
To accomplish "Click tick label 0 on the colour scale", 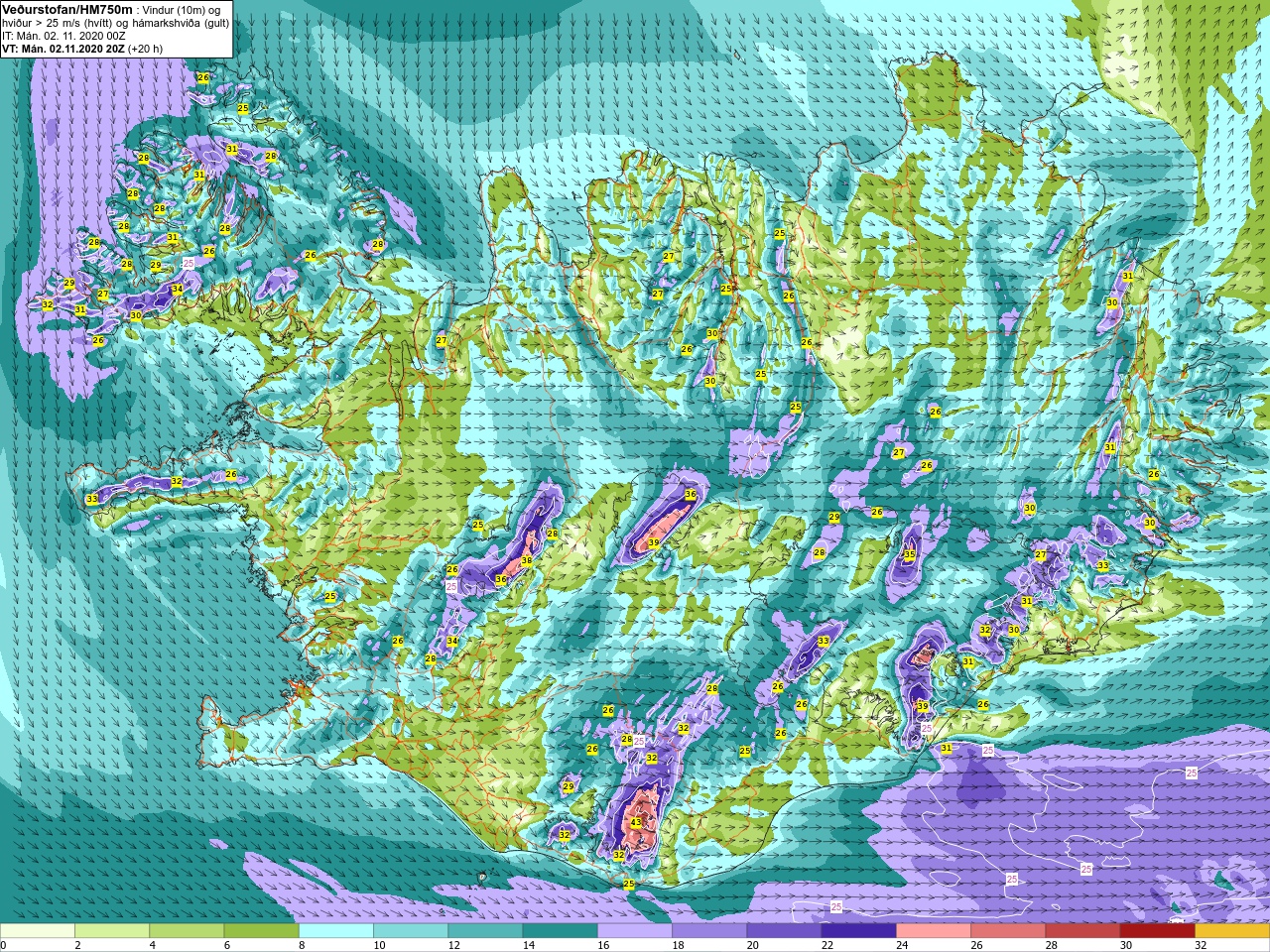I will [4, 945].
